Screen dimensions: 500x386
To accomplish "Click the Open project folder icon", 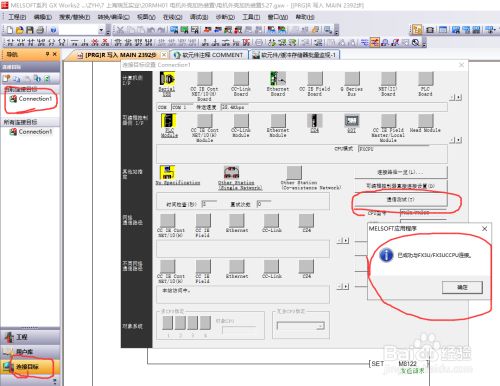I will pos(20,30).
